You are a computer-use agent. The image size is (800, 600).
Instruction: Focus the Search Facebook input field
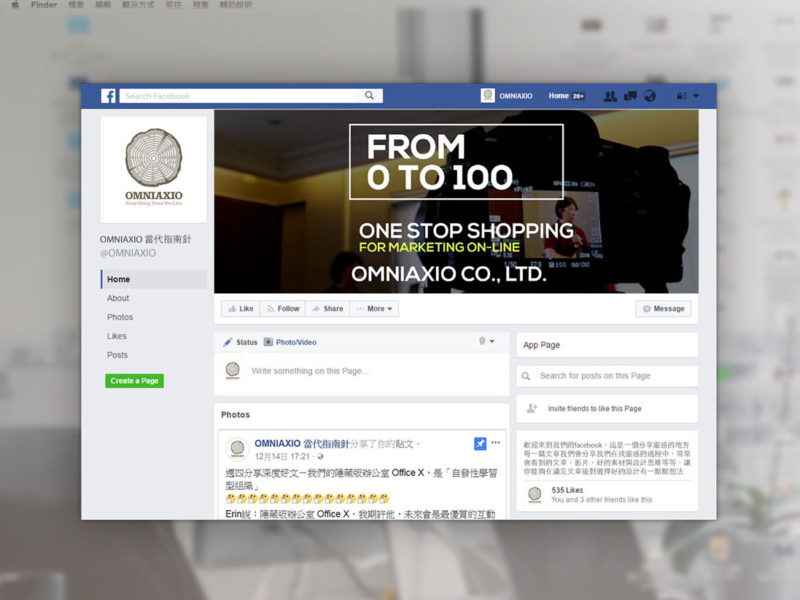point(251,96)
